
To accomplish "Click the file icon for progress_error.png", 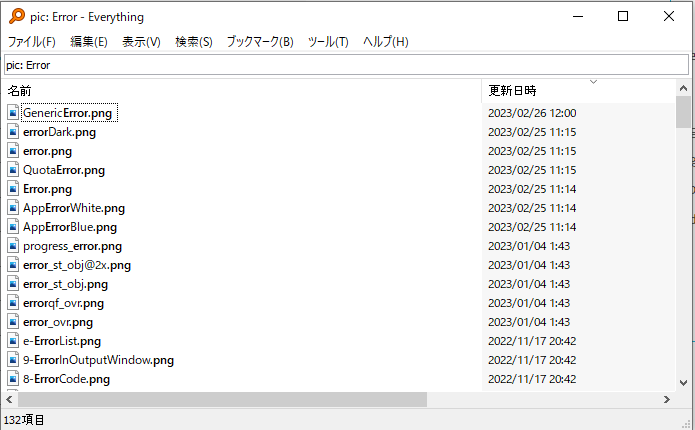I will pyautogui.click(x=13, y=246).
